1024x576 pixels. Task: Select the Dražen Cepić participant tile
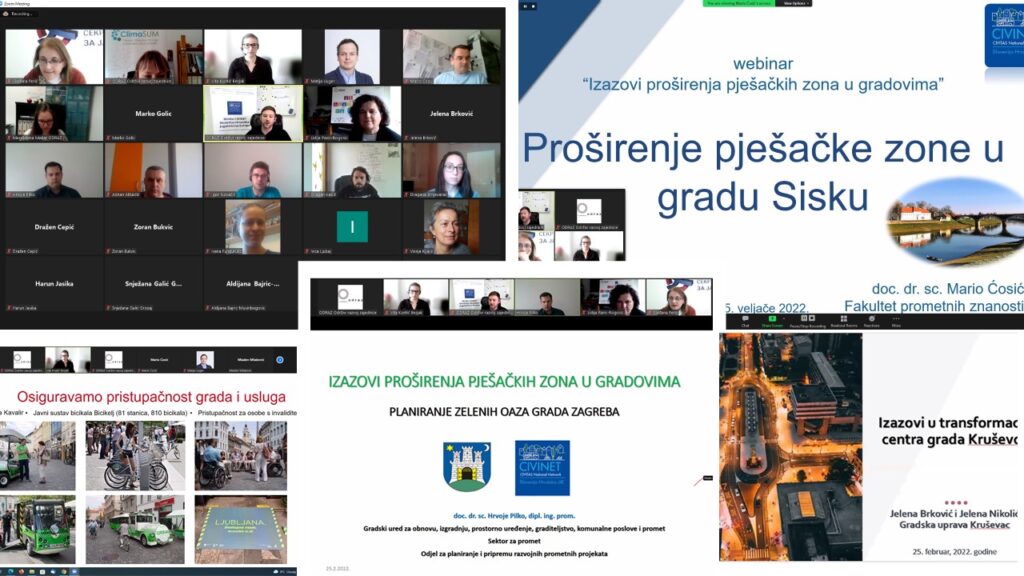[x=54, y=227]
